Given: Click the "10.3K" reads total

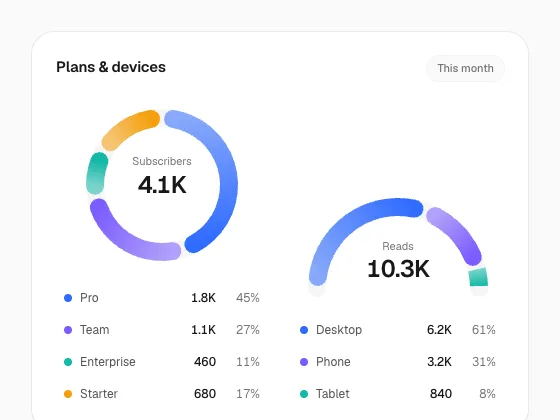Looking at the screenshot, I should (398, 269).
